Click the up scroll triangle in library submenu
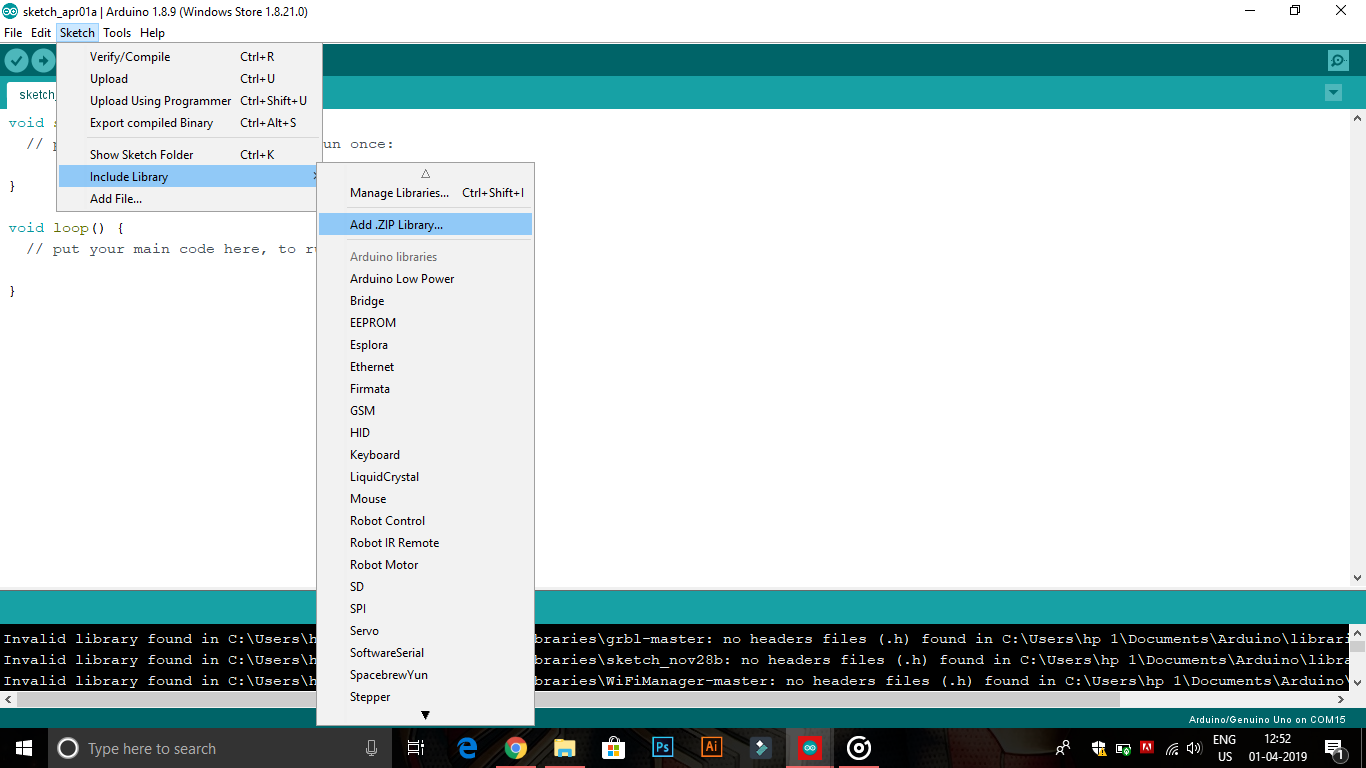Viewport: 1366px width, 768px height. point(425,172)
